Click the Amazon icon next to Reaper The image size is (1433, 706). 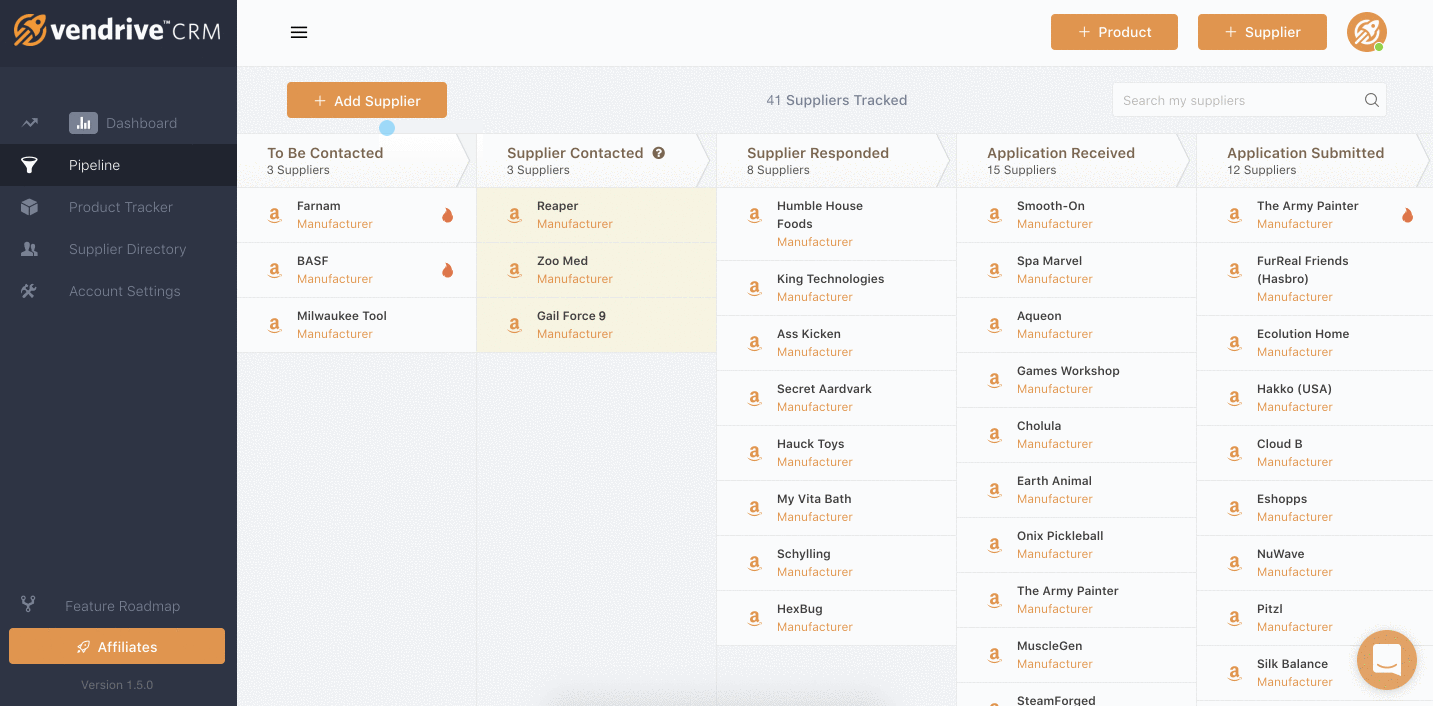(514, 215)
